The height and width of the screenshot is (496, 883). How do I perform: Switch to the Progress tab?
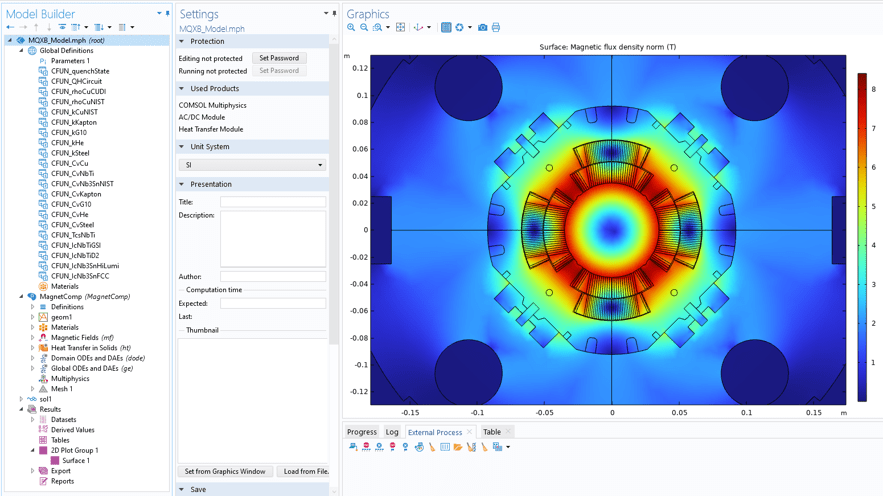point(362,432)
